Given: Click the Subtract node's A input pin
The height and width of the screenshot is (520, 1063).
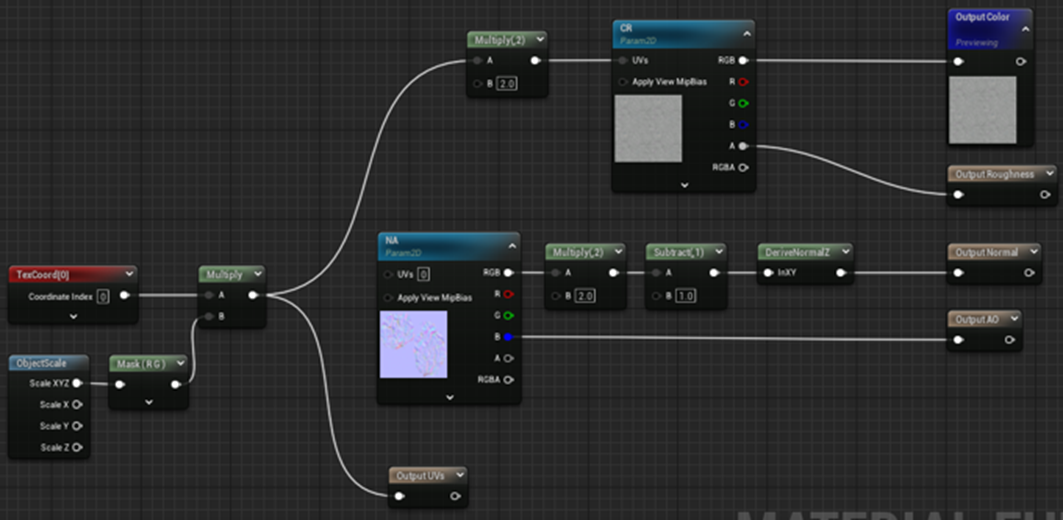Looking at the screenshot, I should coord(657,273).
